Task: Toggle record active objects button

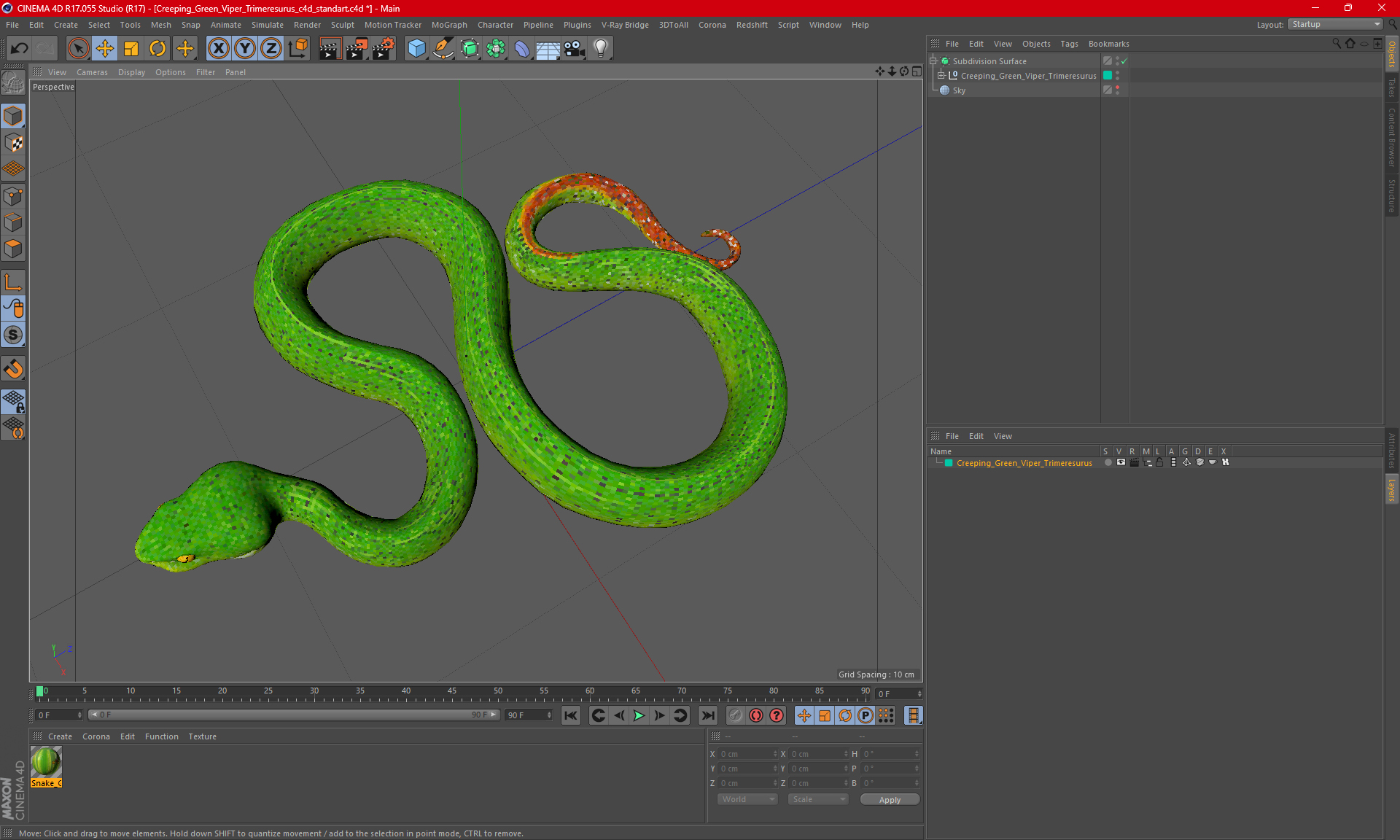Action: click(735, 715)
